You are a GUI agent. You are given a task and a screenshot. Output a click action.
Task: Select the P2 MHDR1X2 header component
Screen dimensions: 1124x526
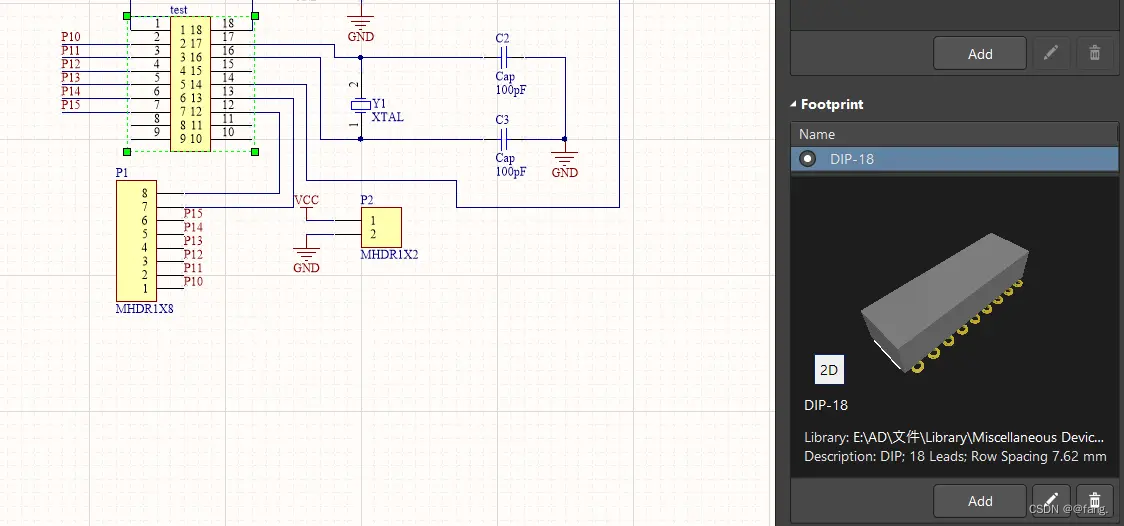pos(381,227)
